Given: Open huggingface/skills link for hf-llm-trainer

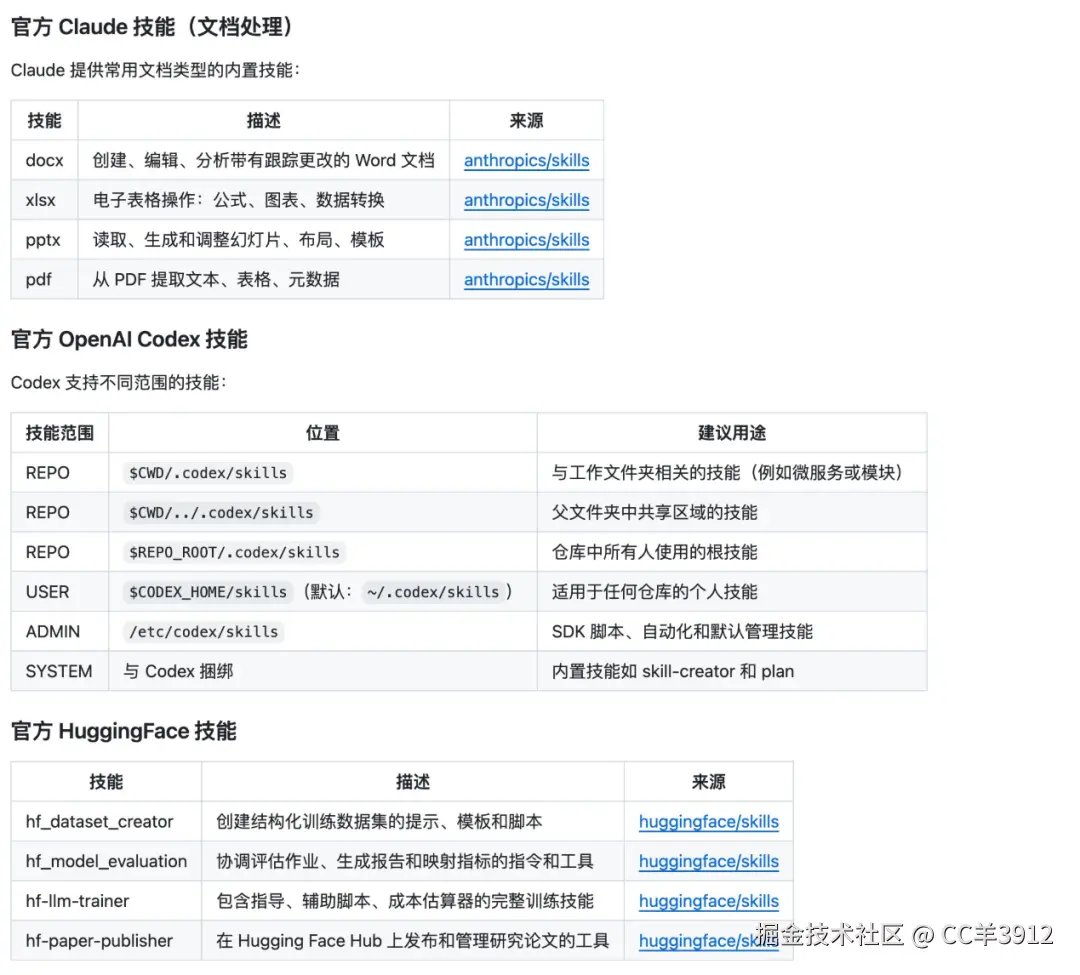Looking at the screenshot, I should [x=709, y=902].
